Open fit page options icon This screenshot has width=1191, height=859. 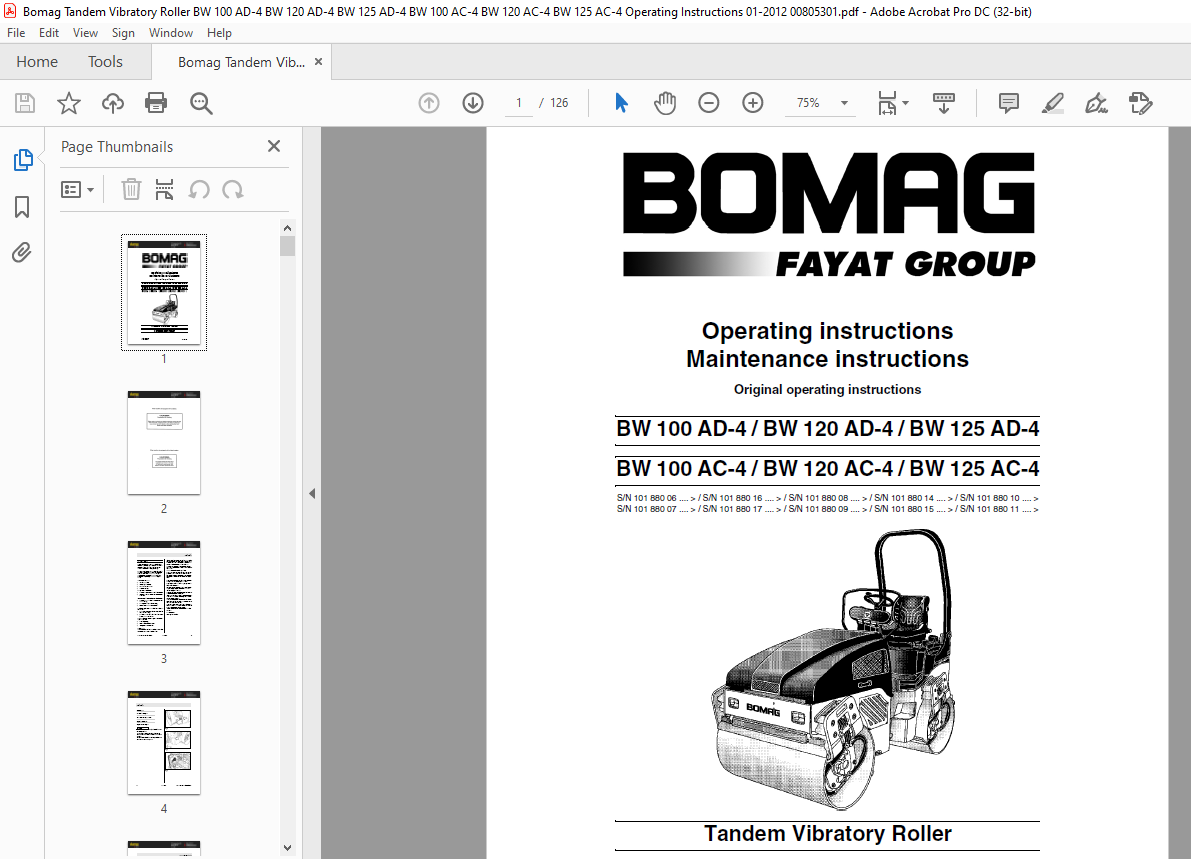click(887, 103)
